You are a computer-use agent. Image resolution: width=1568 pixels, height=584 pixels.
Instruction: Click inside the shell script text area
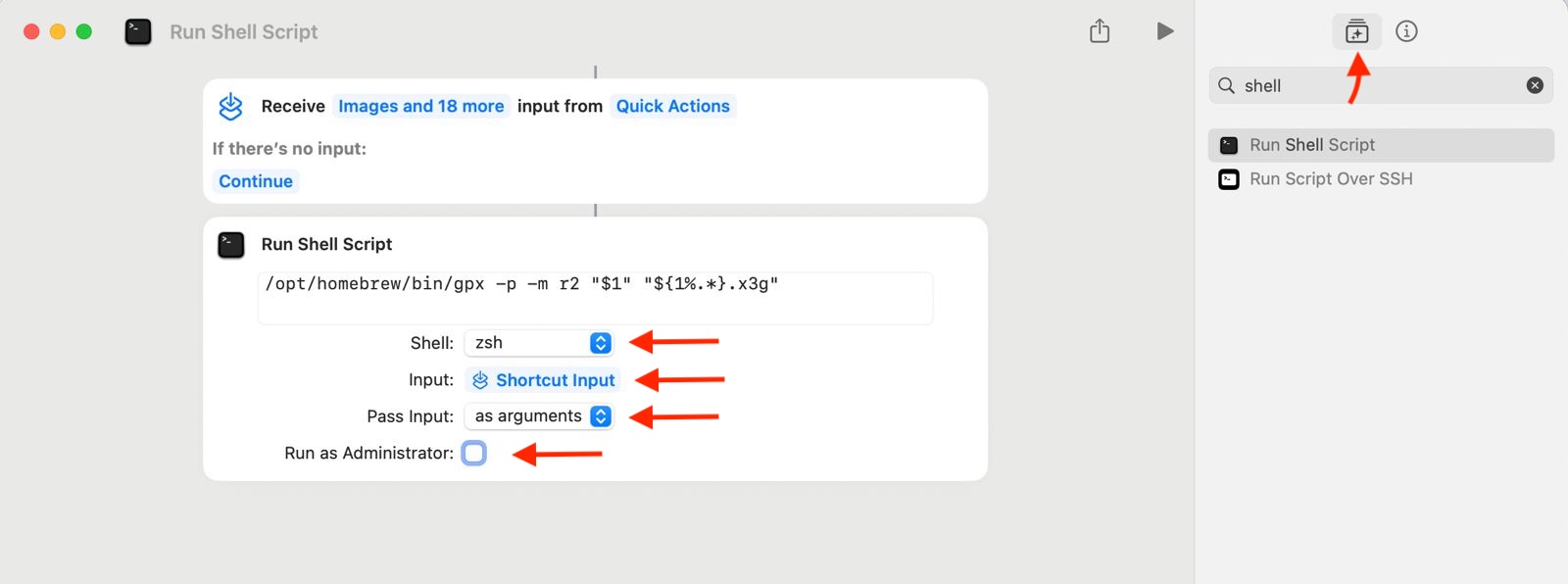pyautogui.click(x=595, y=299)
